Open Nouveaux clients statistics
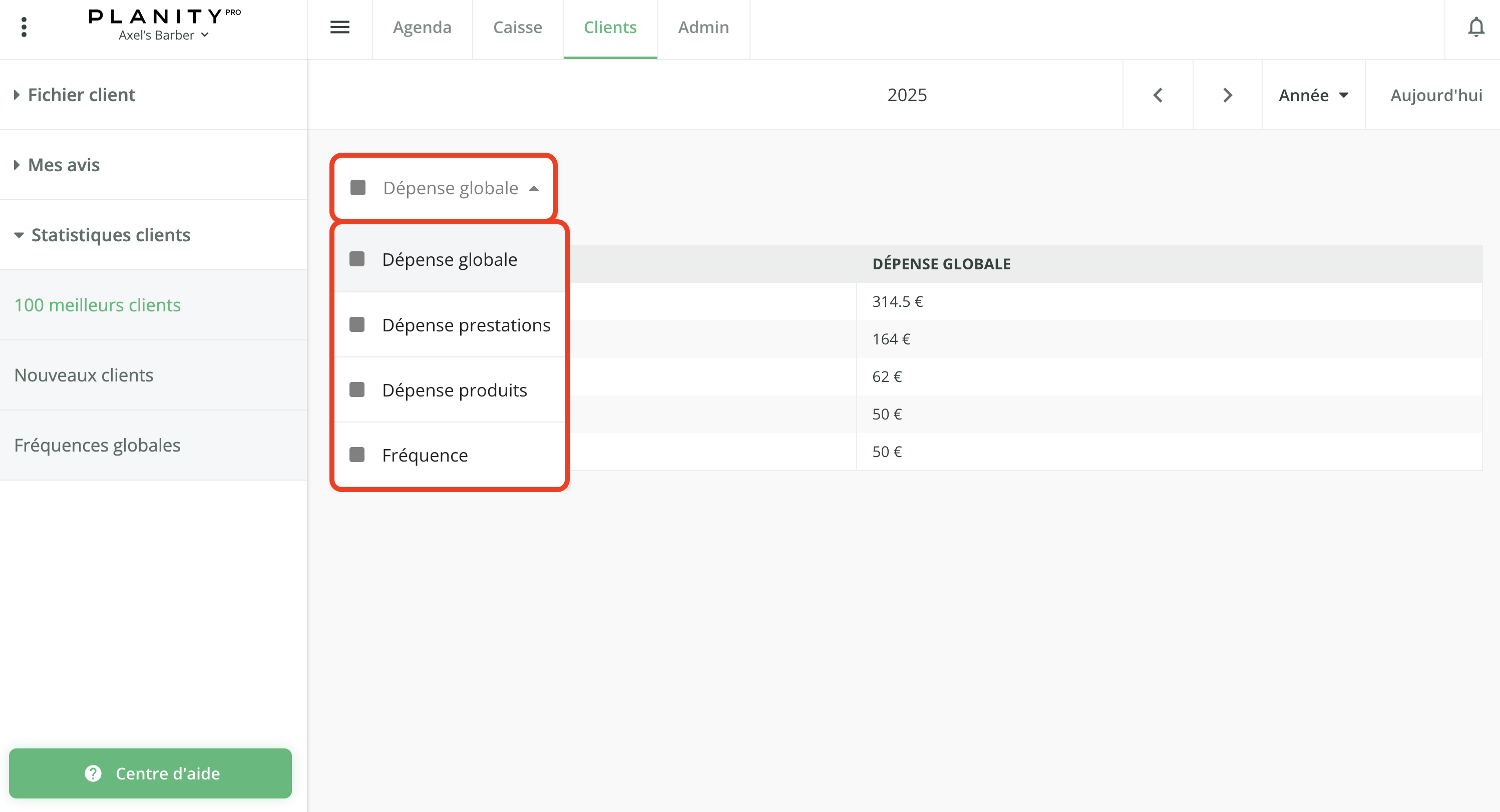 click(x=84, y=375)
